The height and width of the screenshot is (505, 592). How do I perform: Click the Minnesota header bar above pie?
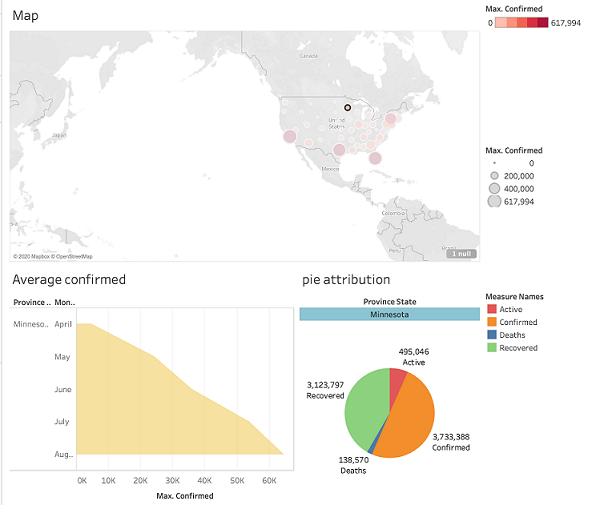point(389,314)
